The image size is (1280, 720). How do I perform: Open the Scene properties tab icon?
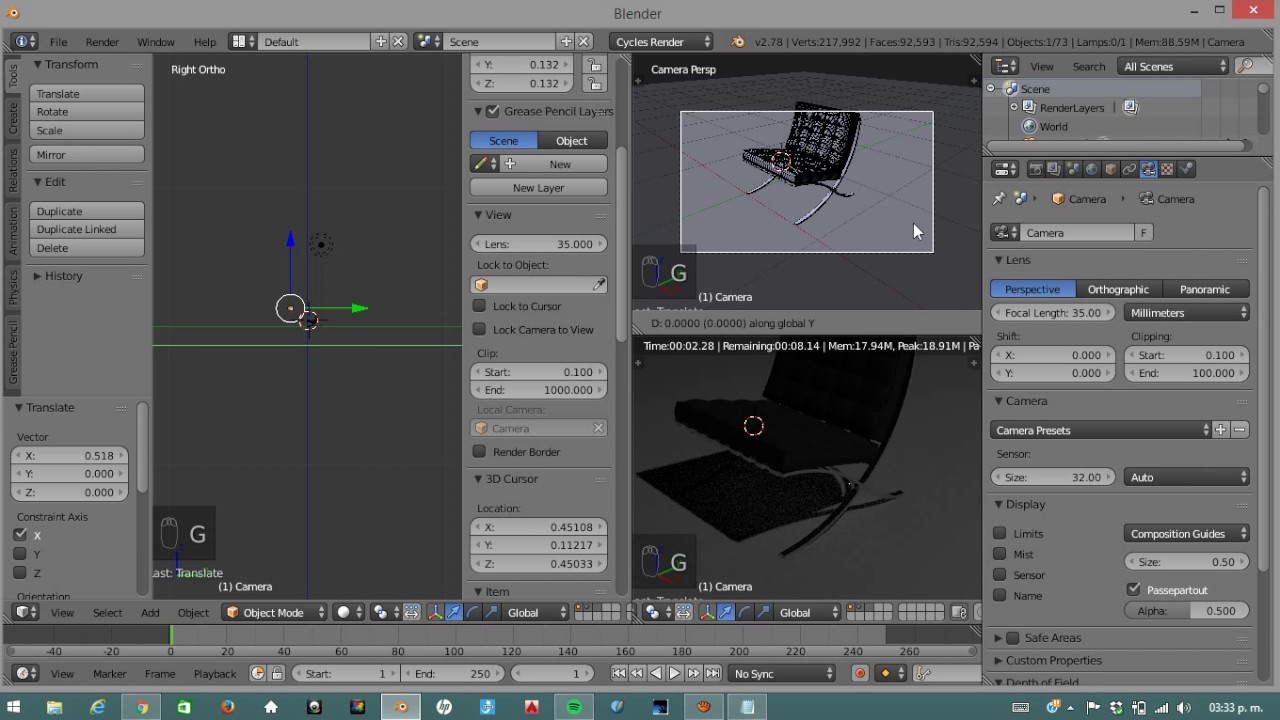(x=1073, y=169)
